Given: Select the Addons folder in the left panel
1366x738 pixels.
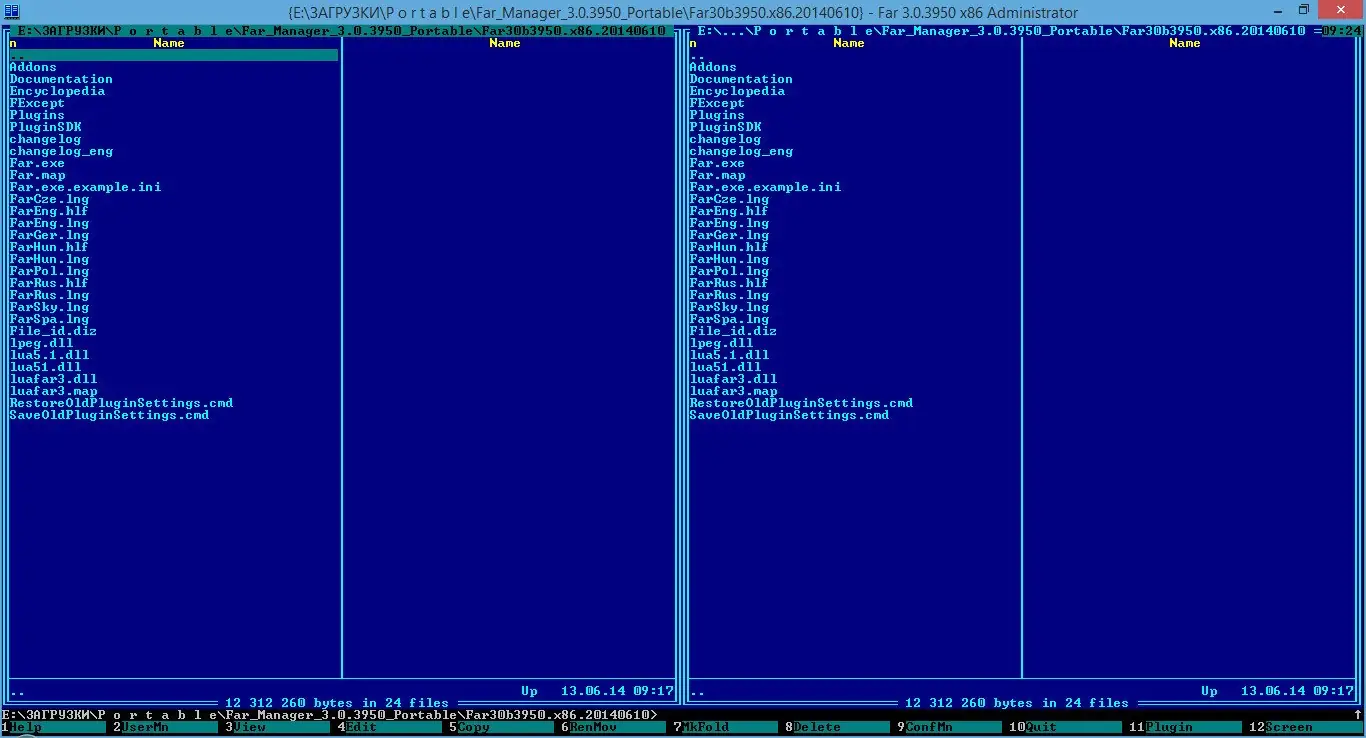Looking at the screenshot, I should tap(33, 67).
